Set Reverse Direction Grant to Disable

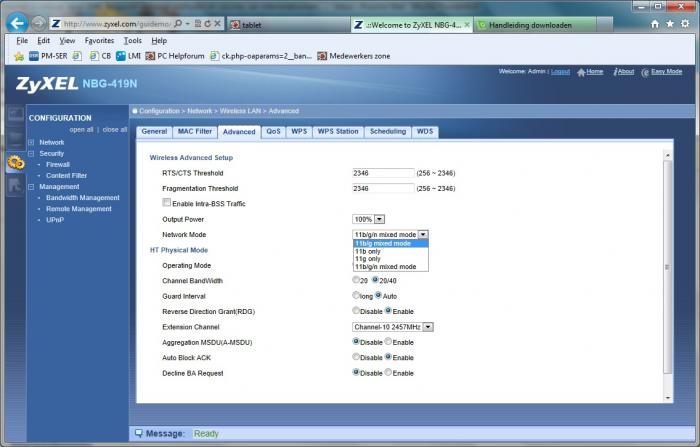[x=355, y=310]
